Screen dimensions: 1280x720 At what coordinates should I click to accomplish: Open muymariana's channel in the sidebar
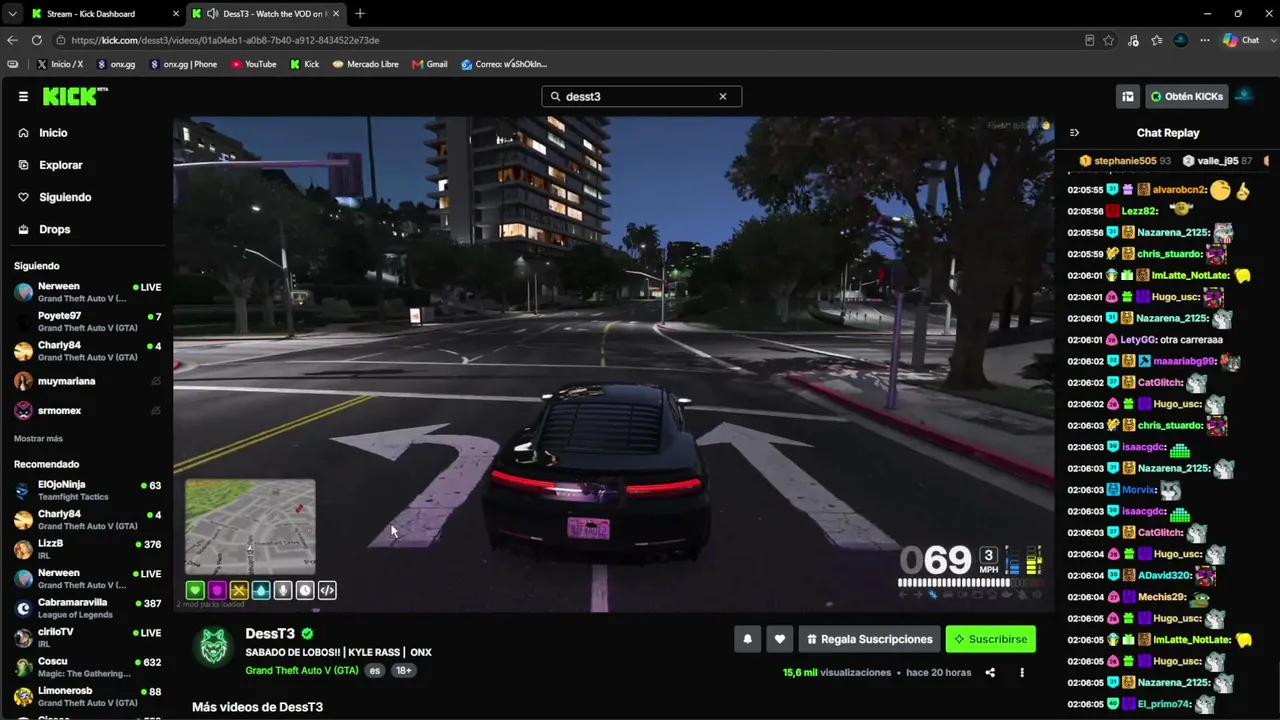coord(87,381)
